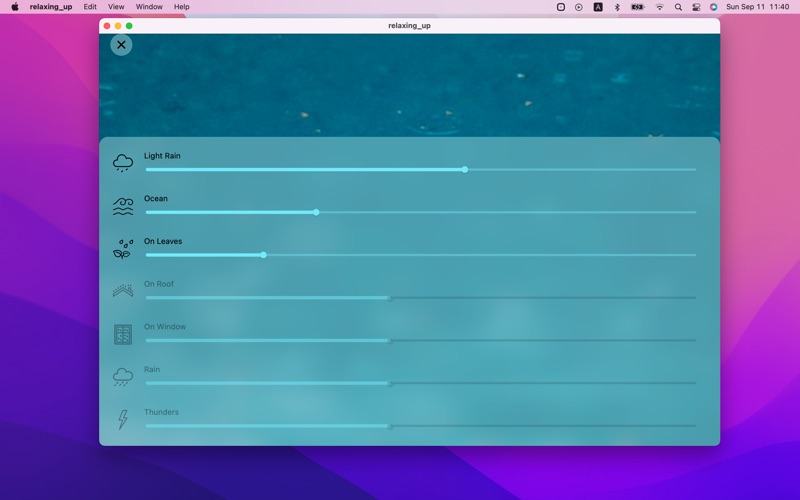Image resolution: width=800 pixels, height=500 pixels.
Task: Click the Ocean volume slider handle
Action: tap(316, 212)
